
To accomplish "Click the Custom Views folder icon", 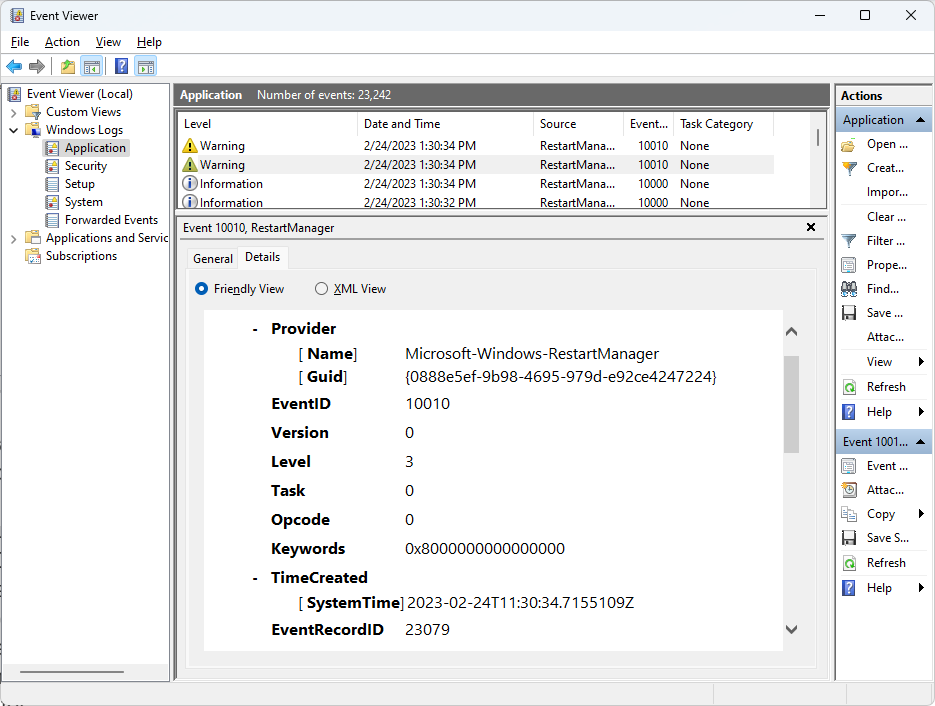I will point(33,112).
